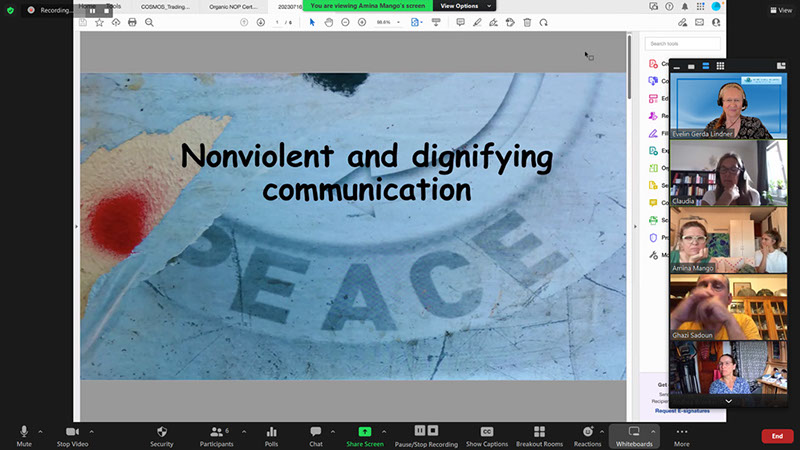This screenshot has height=450, width=800.
Task: Add a comment note icon
Action: click(x=460, y=22)
